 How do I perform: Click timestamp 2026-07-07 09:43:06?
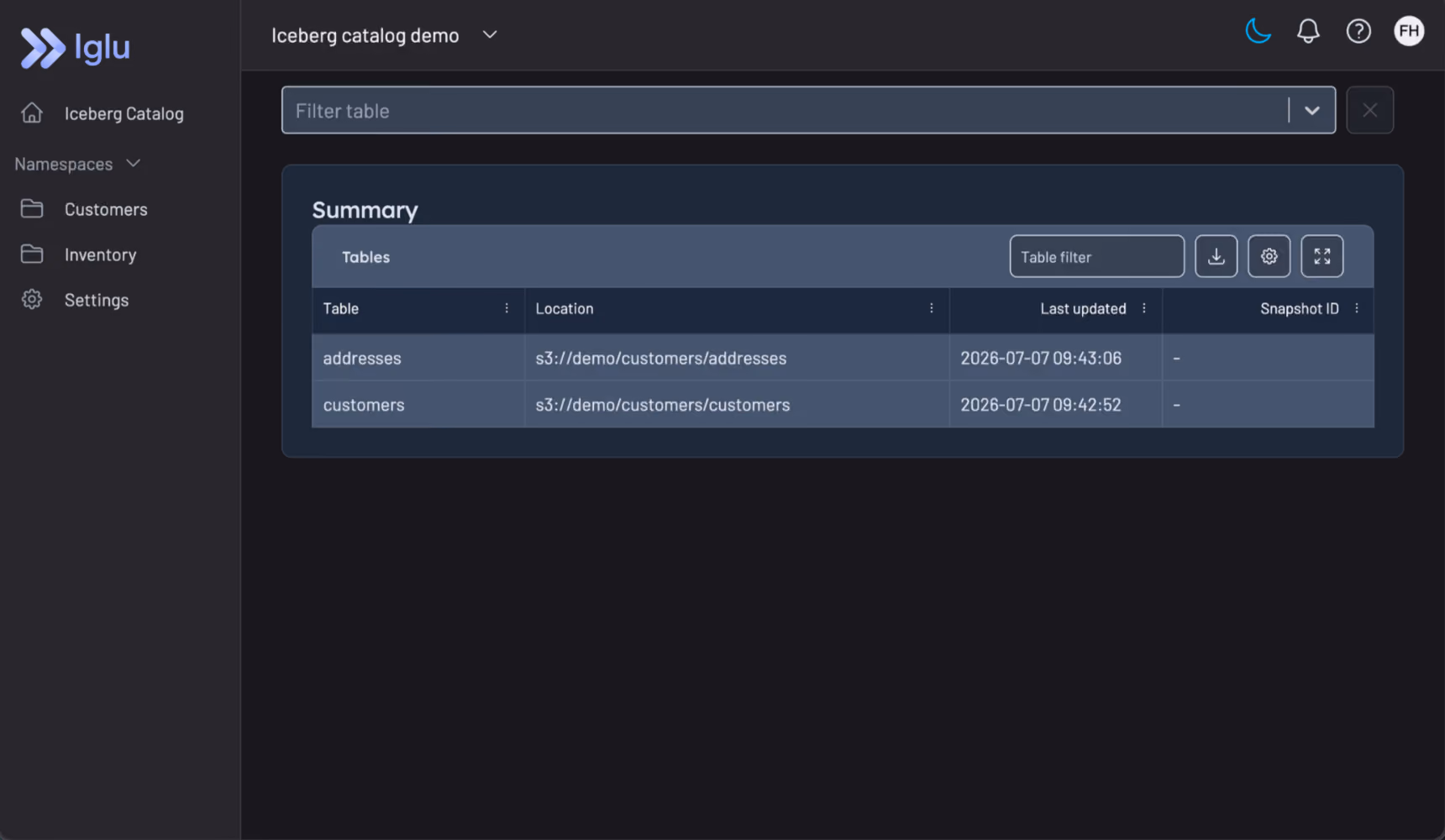1041,358
